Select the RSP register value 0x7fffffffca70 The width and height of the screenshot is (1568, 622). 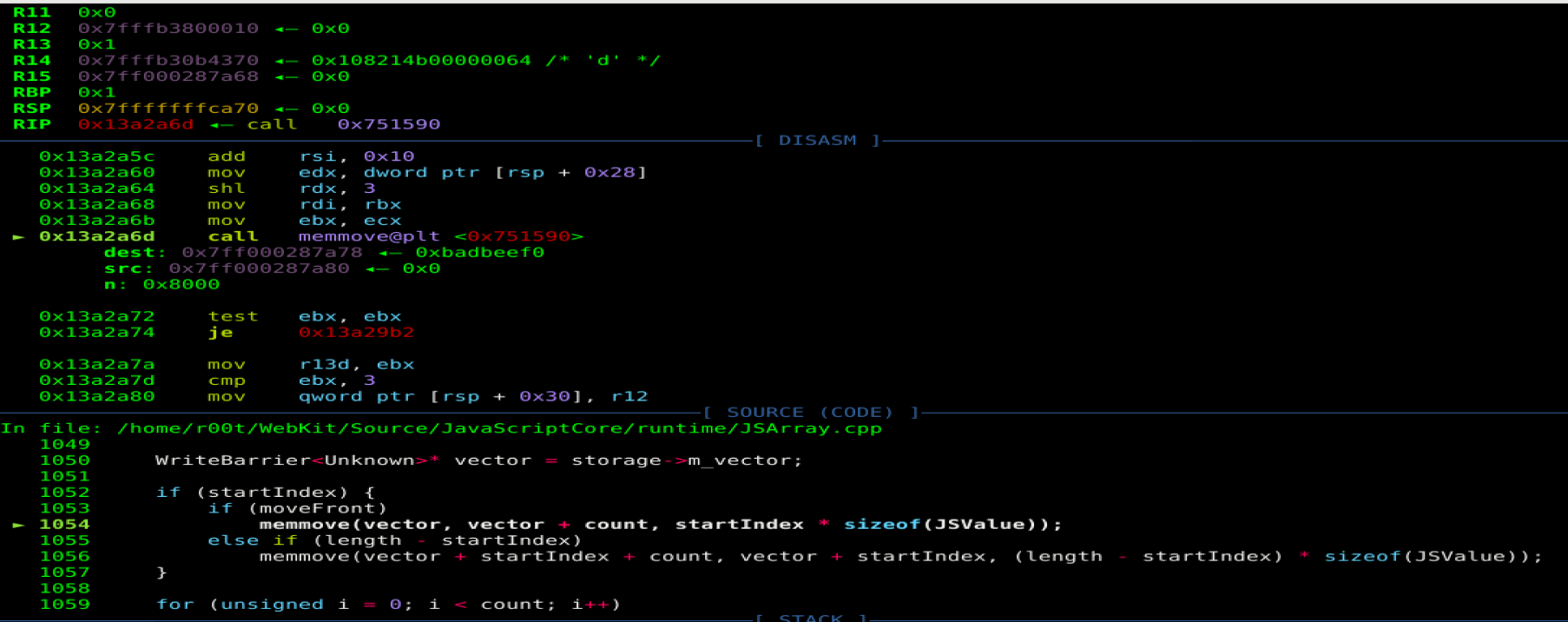click(x=168, y=109)
